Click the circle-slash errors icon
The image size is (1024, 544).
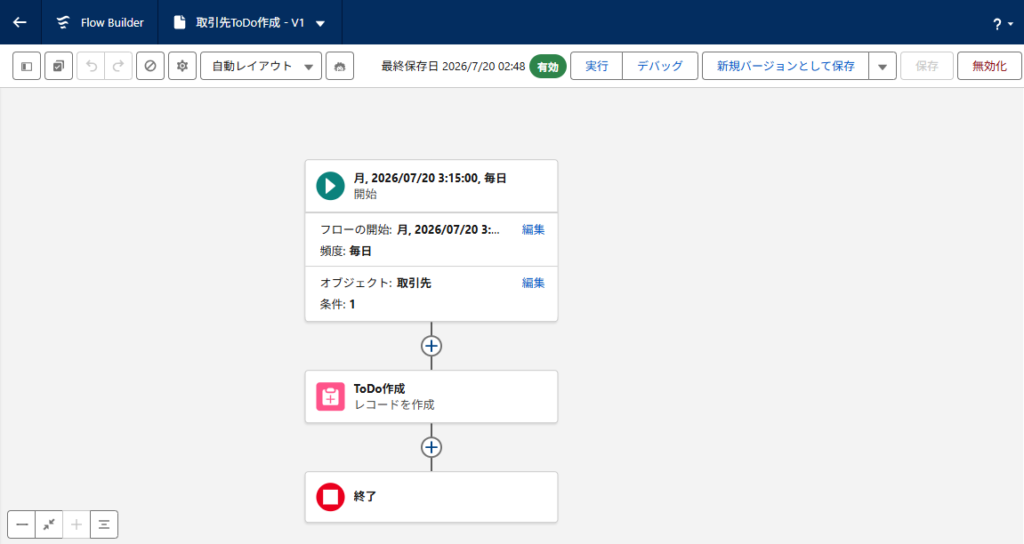tap(150, 66)
